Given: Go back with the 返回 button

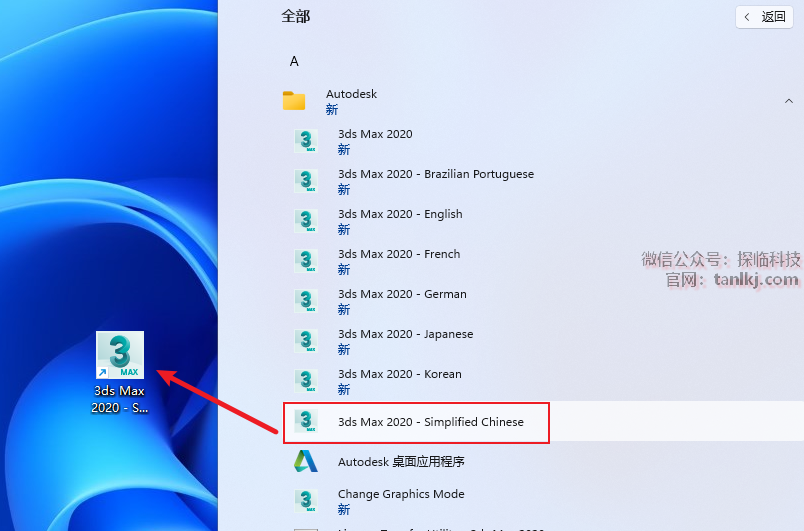Looking at the screenshot, I should [x=764, y=17].
